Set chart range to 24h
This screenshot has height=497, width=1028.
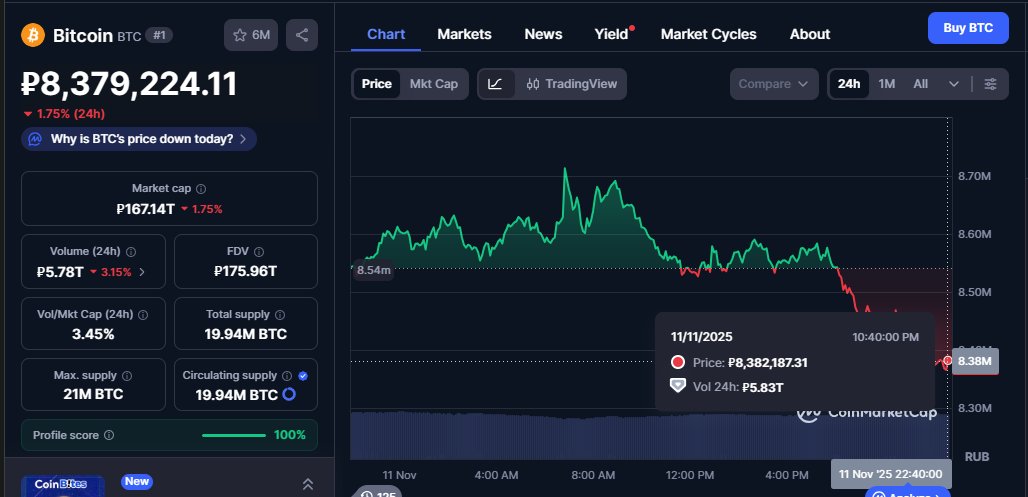coord(849,84)
